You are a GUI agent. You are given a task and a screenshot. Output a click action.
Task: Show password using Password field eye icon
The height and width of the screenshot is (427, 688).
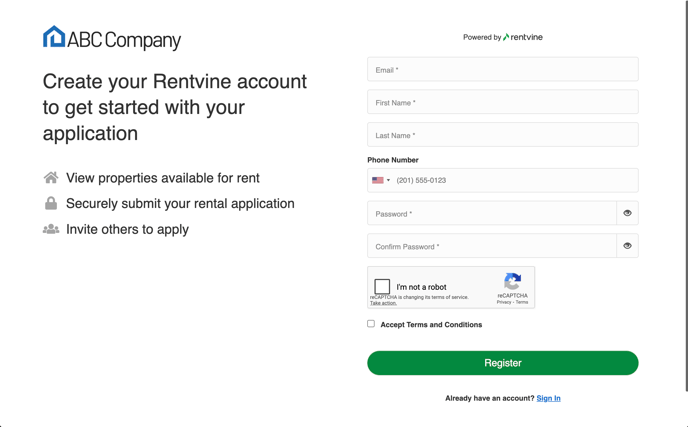(627, 213)
